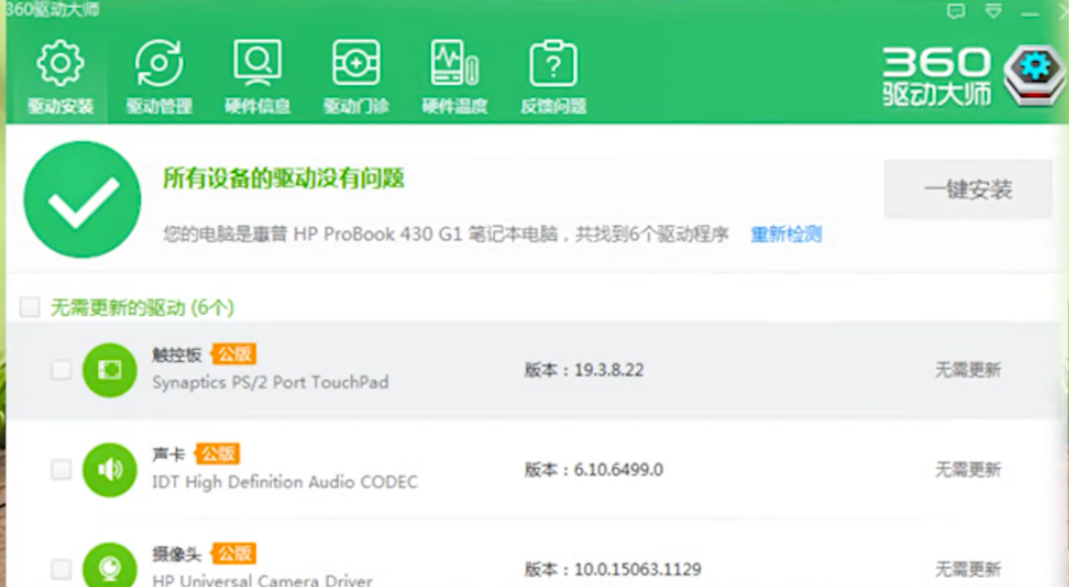Click the 360驱动大师 logo icon
The width and height of the screenshot is (1069, 587).
point(1036,74)
